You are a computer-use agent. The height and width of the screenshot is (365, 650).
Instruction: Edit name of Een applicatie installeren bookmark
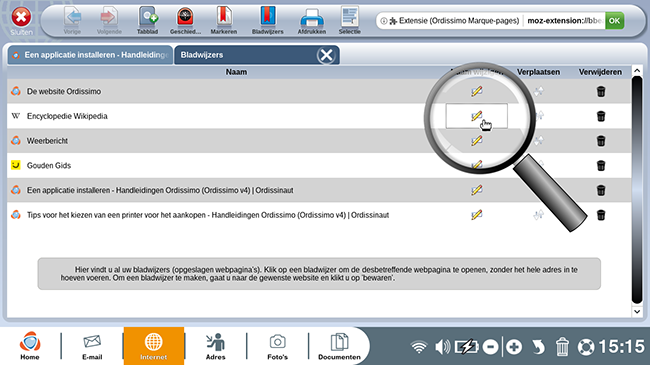pyautogui.click(x=477, y=190)
